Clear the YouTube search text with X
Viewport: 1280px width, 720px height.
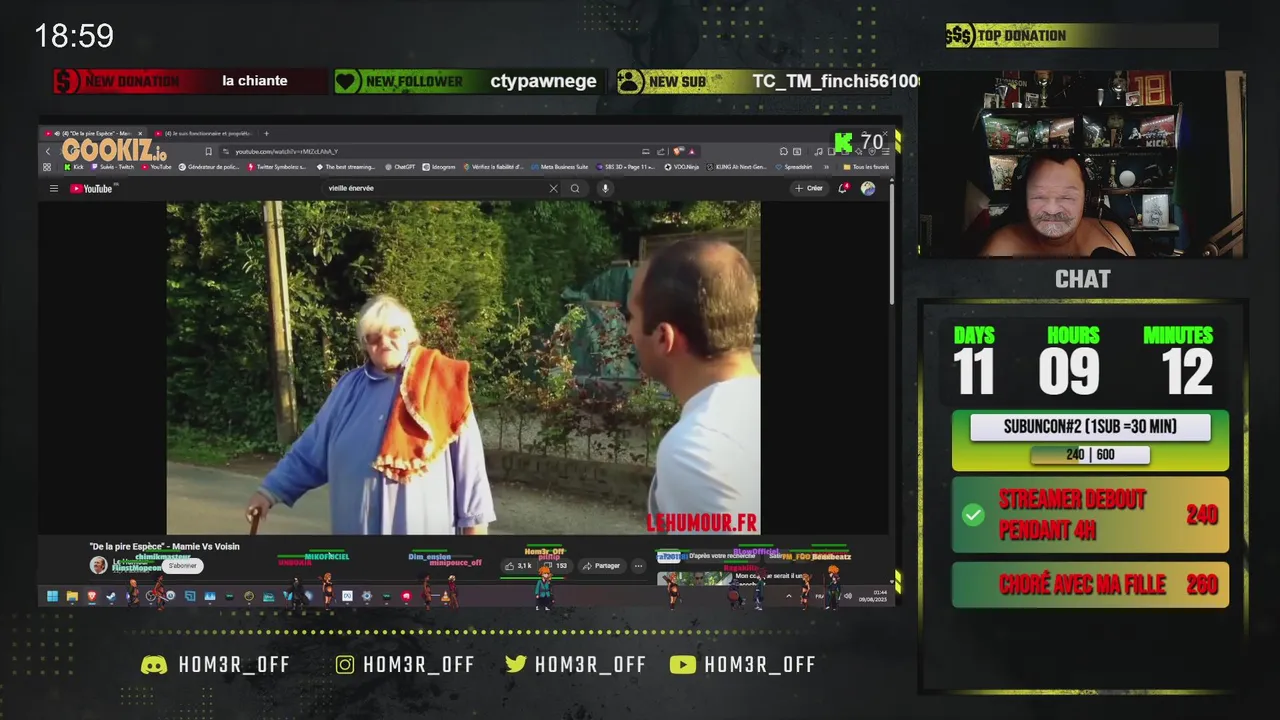pos(554,188)
